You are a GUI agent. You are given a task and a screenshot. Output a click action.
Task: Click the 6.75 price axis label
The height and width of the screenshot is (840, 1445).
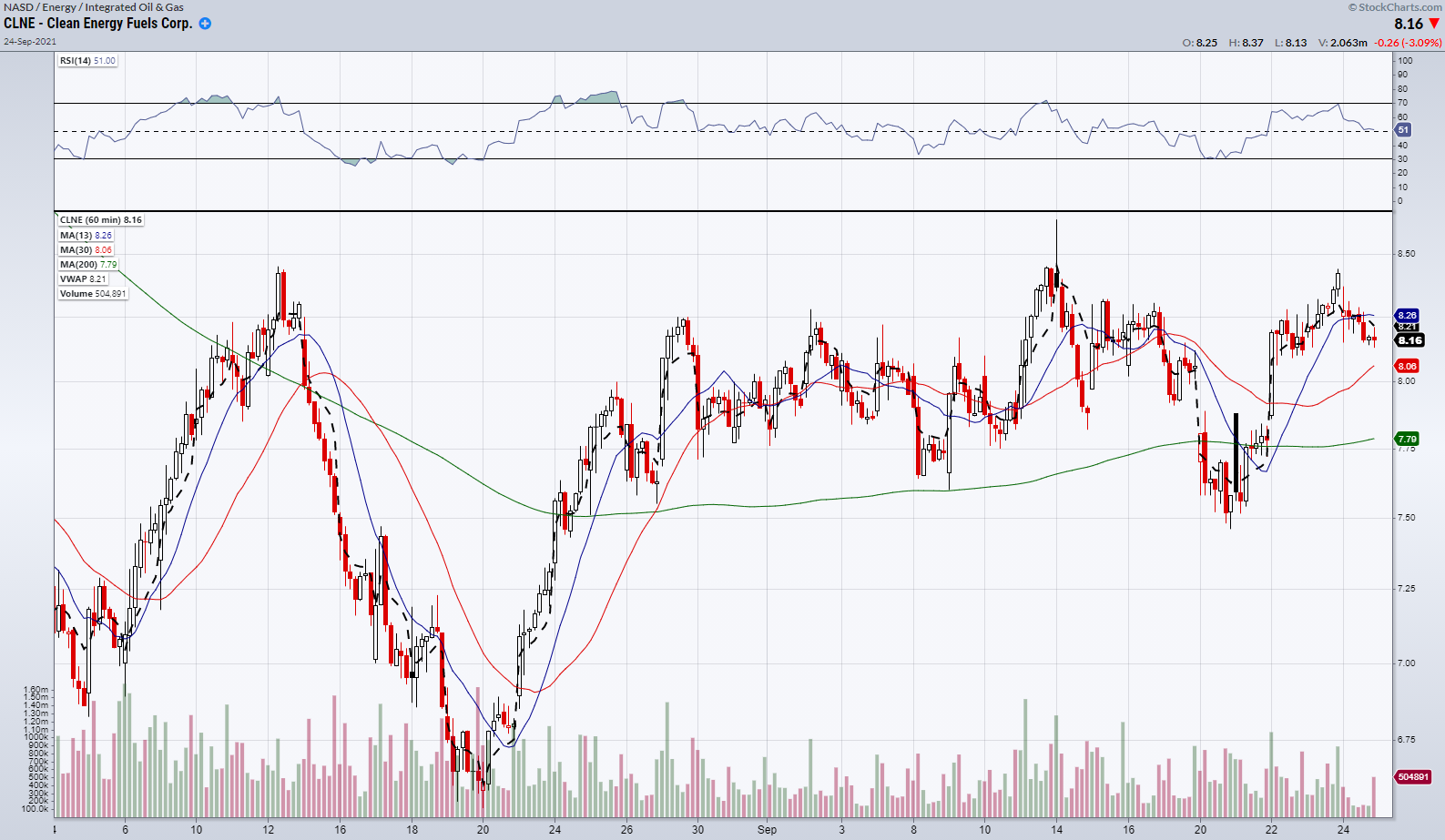click(1407, 740)
